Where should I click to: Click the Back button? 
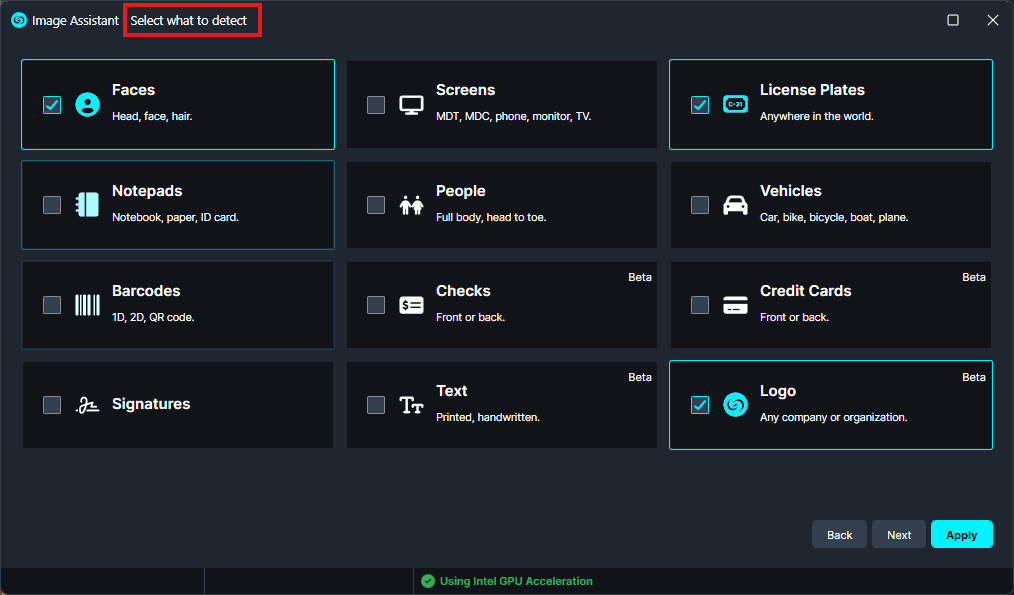click(x=839, y=535)
